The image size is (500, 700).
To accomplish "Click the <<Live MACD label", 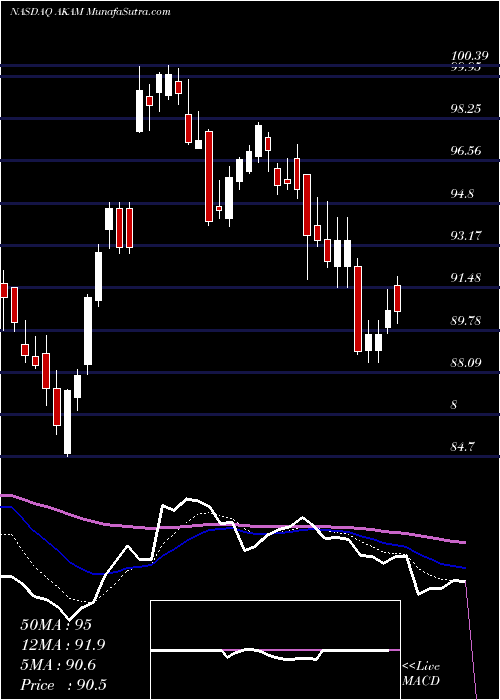I will tap(421, 673).
